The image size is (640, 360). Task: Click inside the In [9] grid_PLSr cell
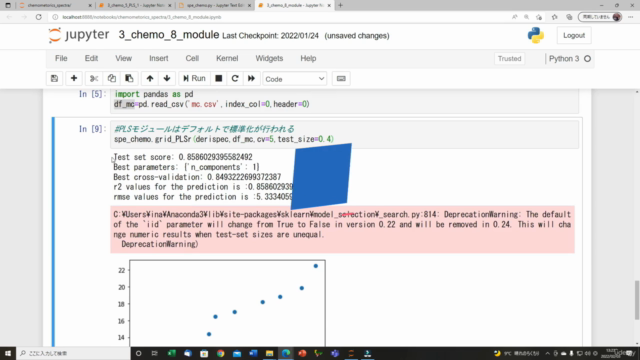(345, 134)
